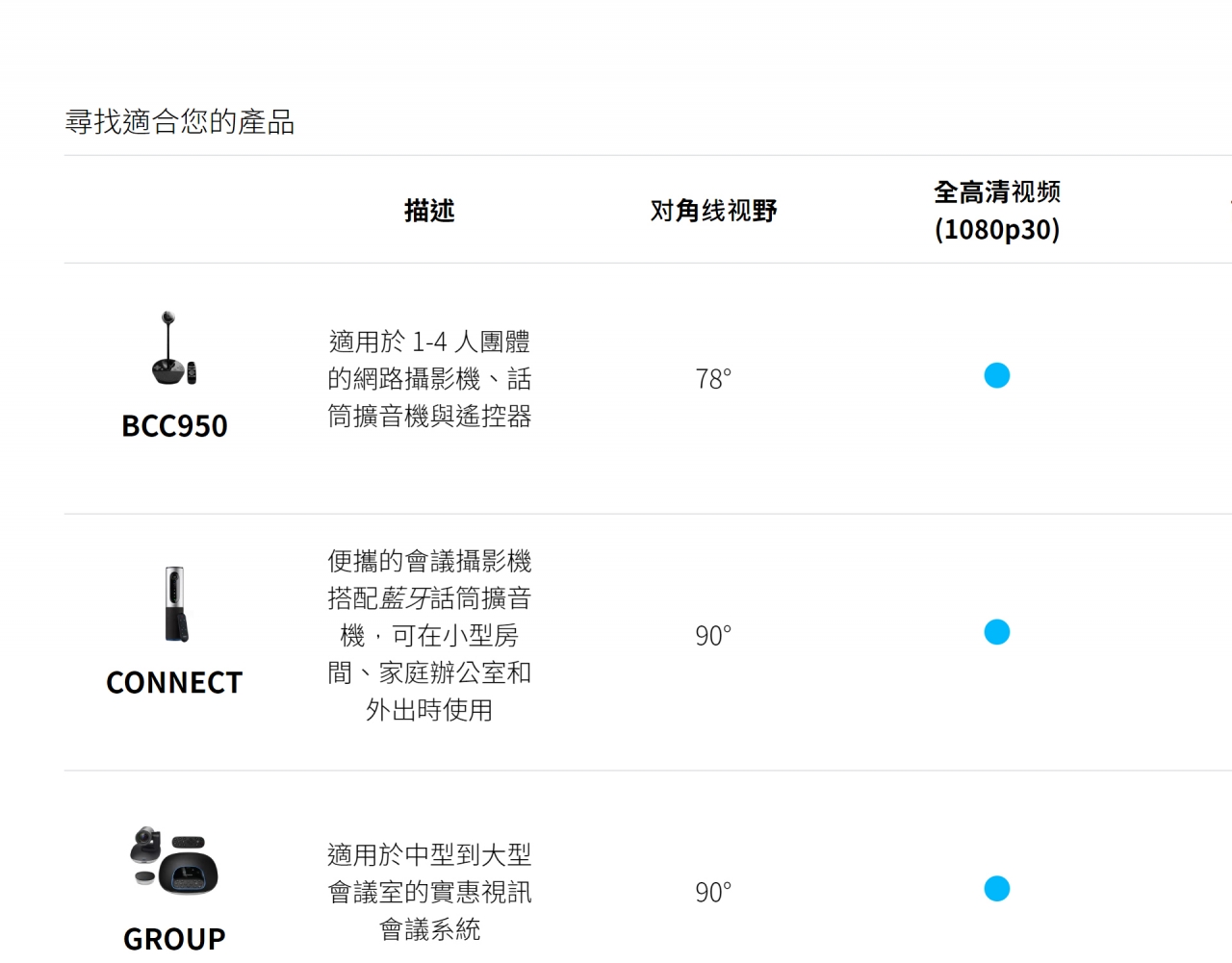This screenshot has height=963, width=1232.
Task: Select the BCC950 product name
Action: (174, 425)
